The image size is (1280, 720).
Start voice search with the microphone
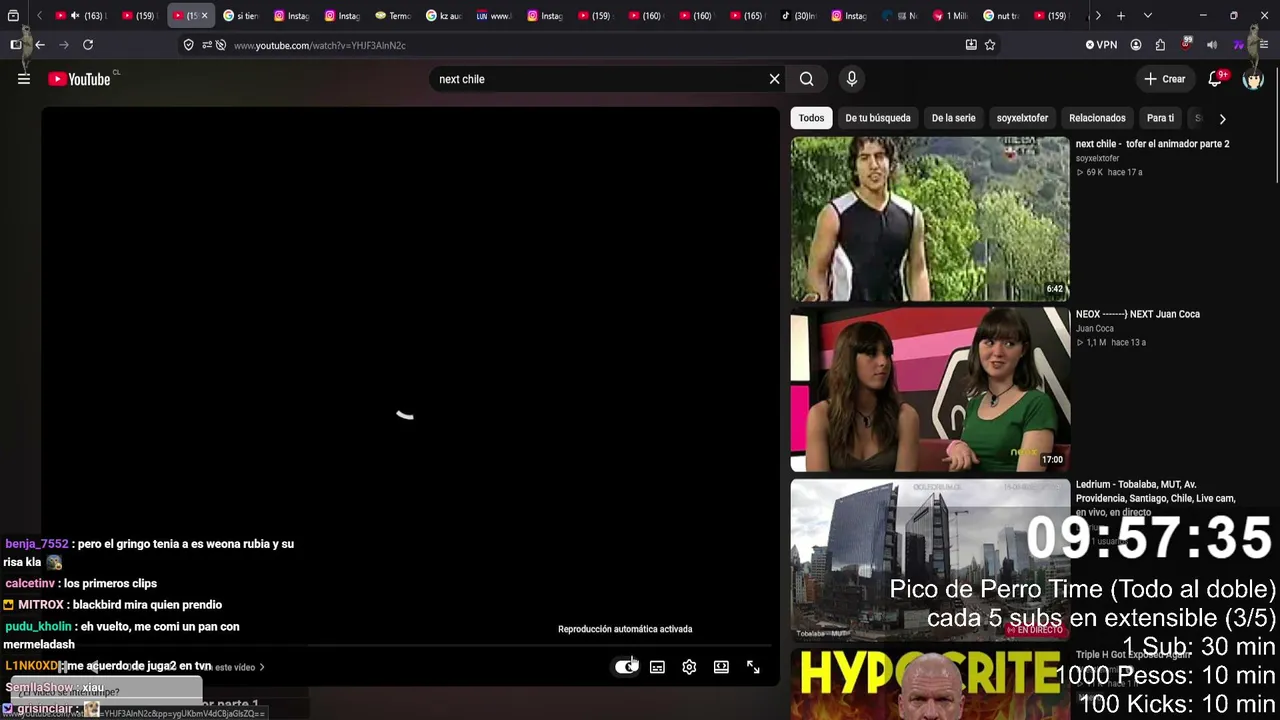pyautogui.click(x=852, y=79)
